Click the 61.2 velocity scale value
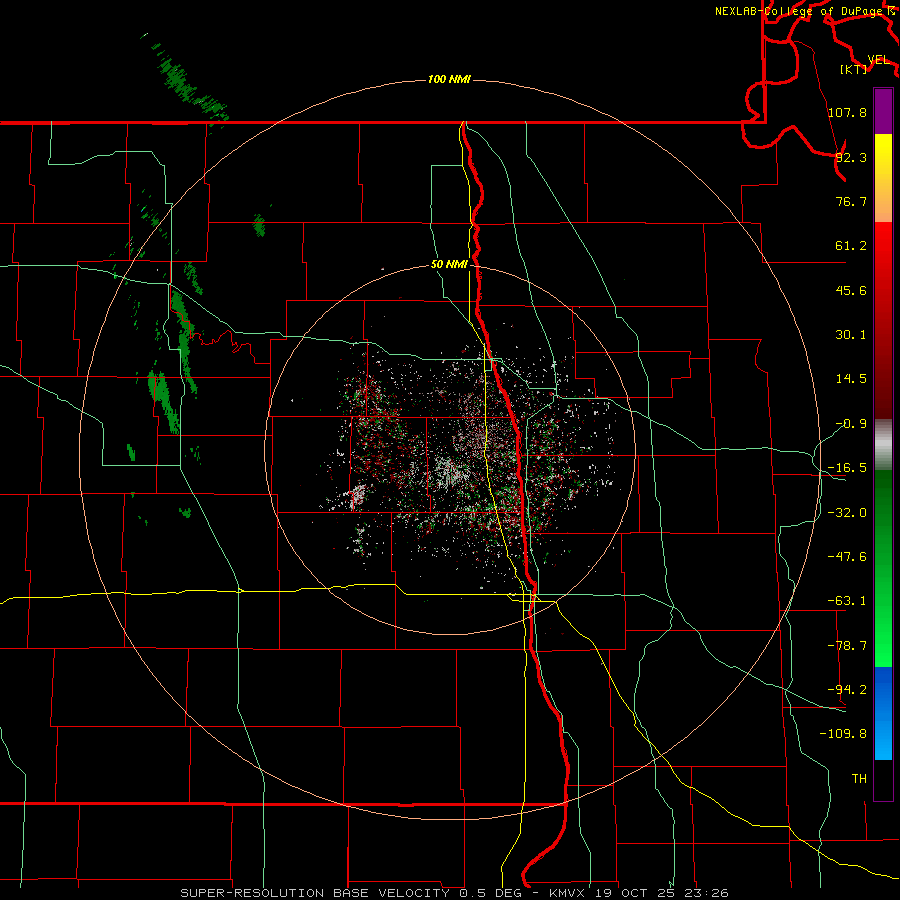 [x=851, y=246]
